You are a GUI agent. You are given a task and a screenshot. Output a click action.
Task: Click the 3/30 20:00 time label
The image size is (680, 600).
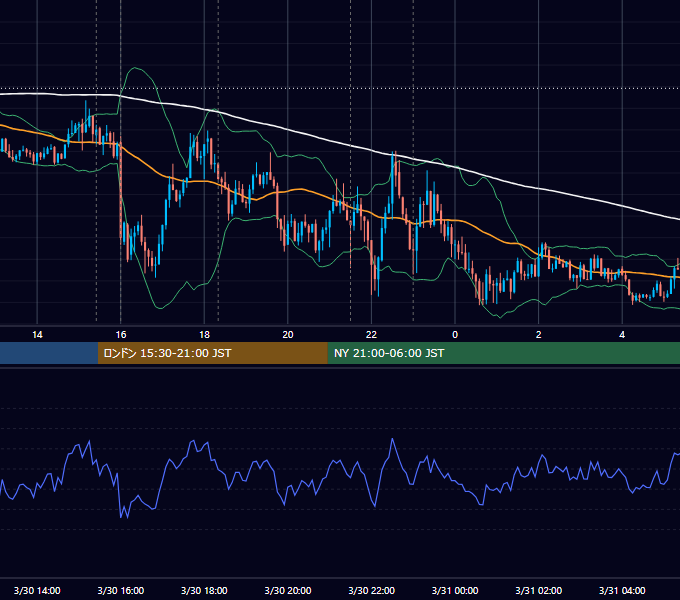pyautogui.click(x=288, y=590)
